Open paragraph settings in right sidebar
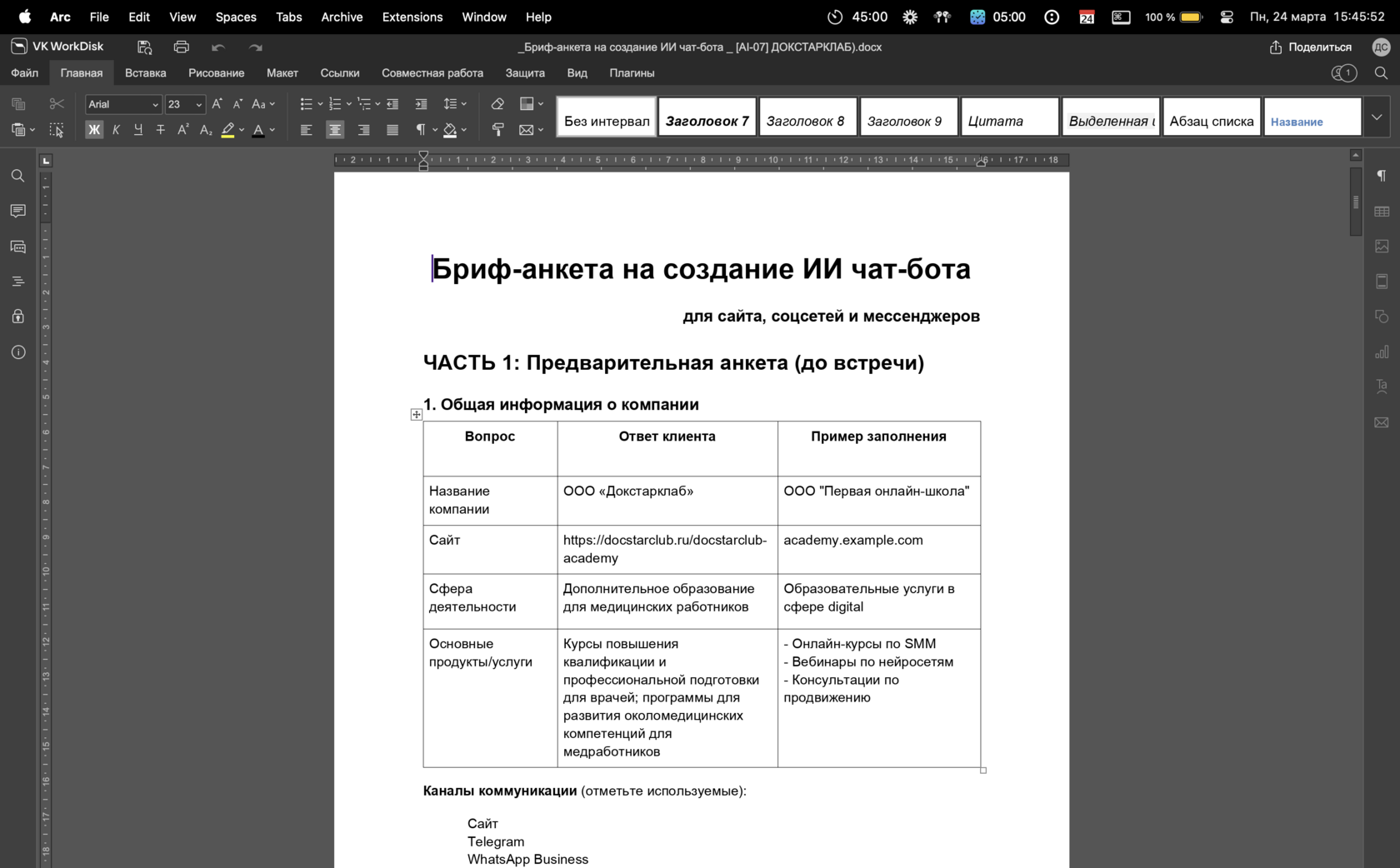 tap(1382, 176)
